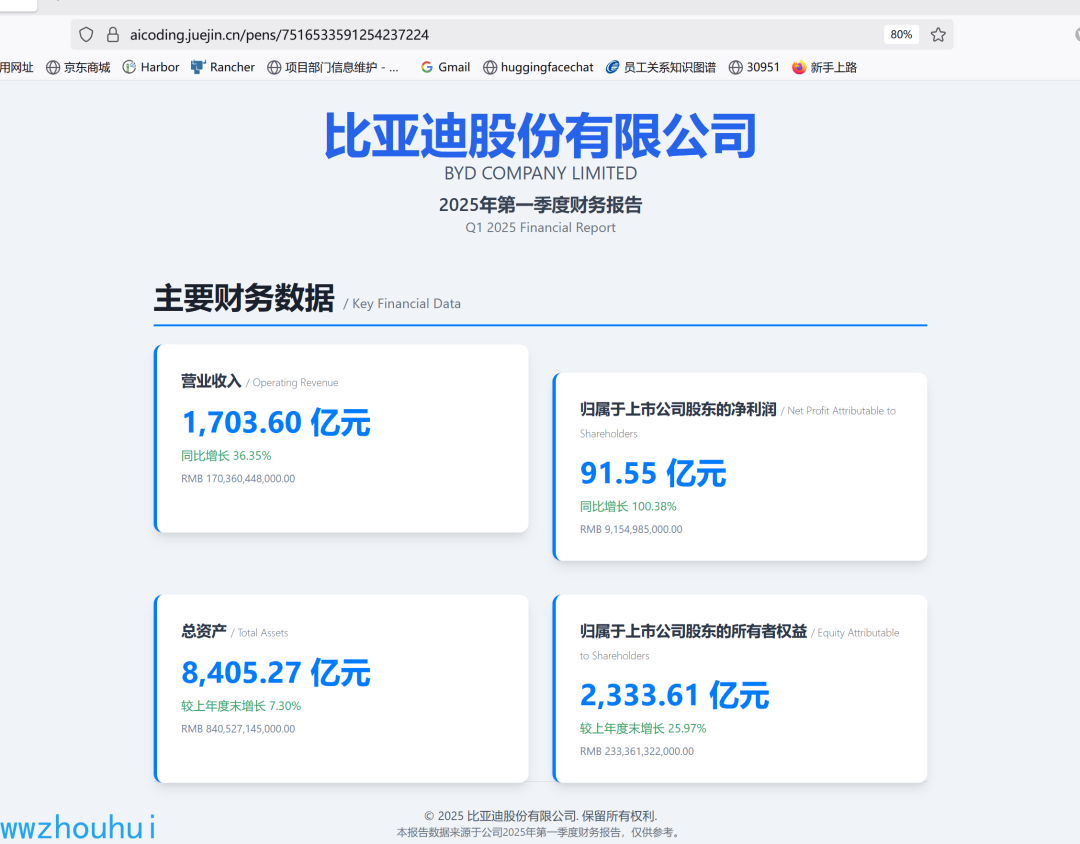Open the 30951 bookmark
Screen dimensions: 1080x844
[754, 67]
